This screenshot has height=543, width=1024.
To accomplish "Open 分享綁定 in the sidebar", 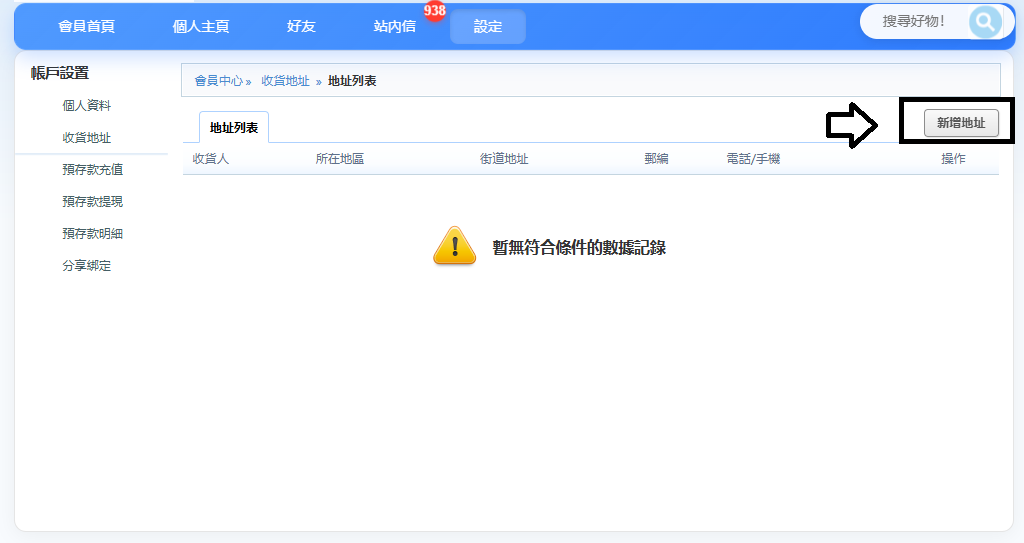I will 86,266.
